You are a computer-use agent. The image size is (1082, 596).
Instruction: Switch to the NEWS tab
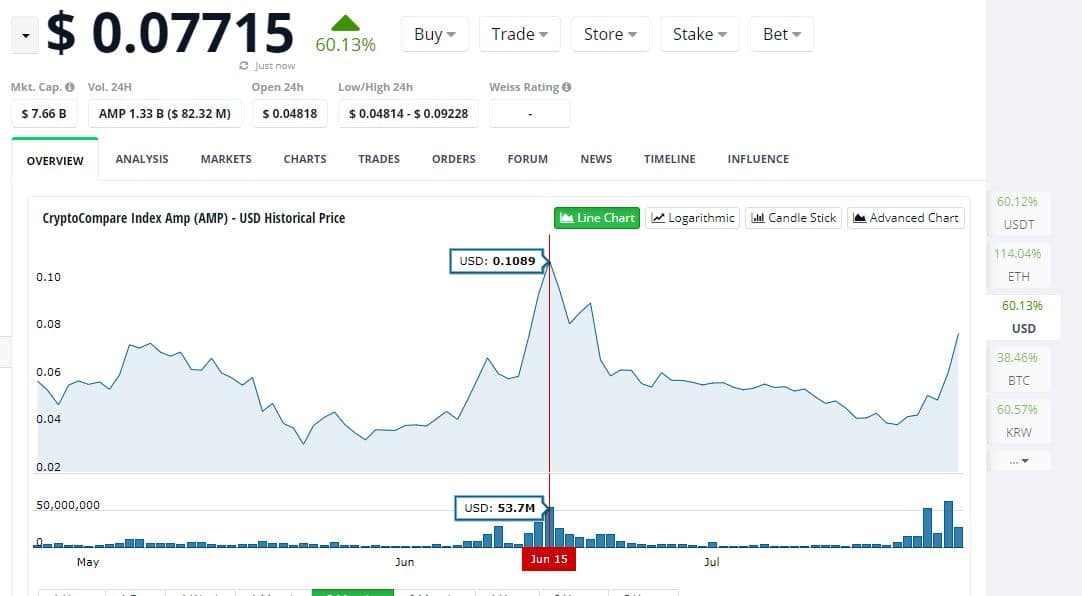coord(596,159)
